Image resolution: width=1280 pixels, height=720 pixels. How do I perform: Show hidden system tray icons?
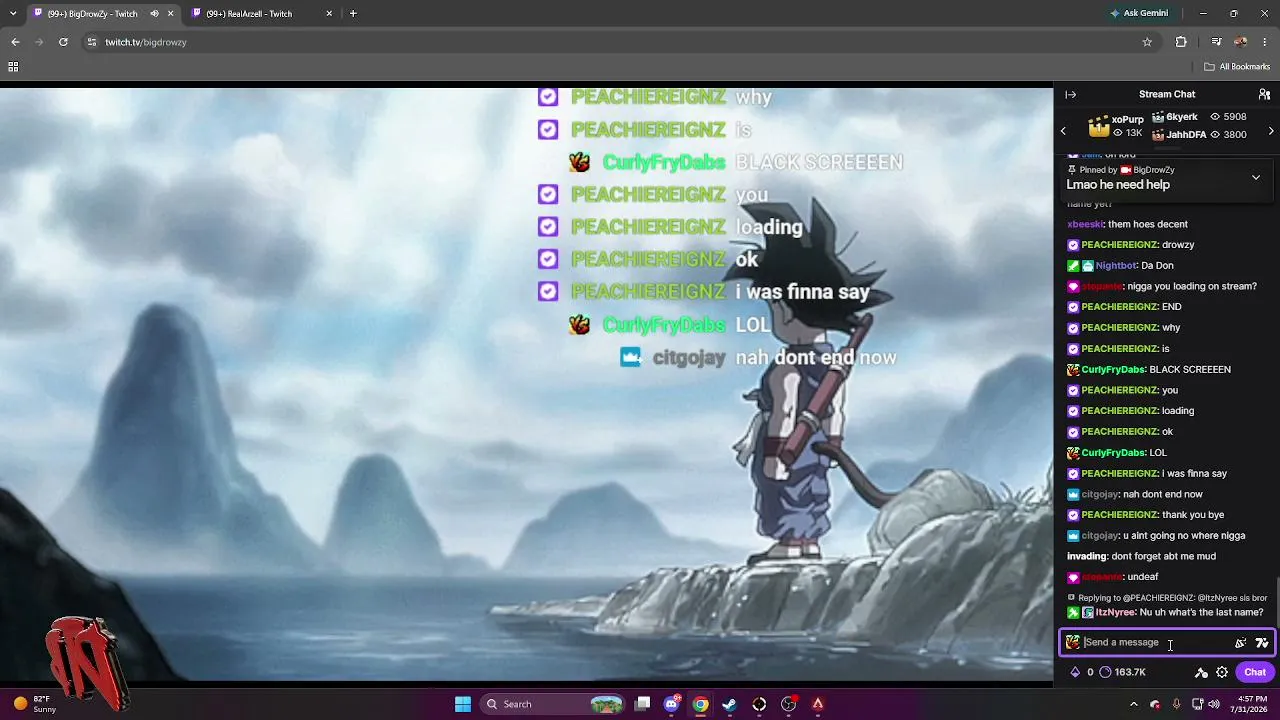point(1133,704)
